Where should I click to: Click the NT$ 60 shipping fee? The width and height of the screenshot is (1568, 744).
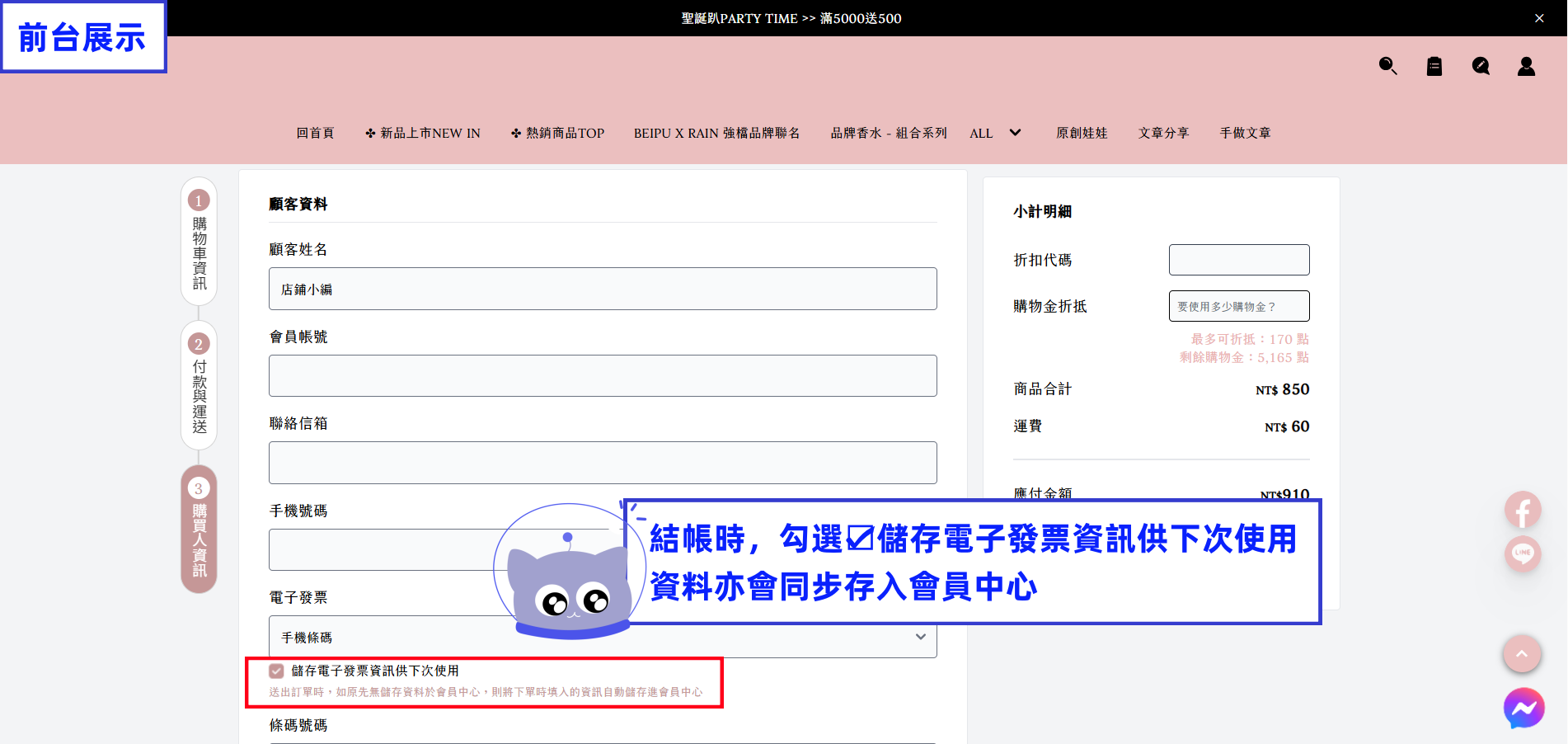1287,426
